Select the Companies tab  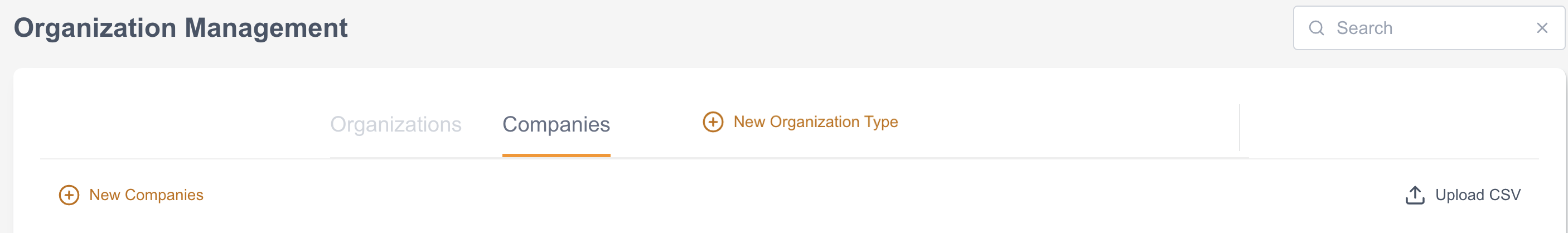pyautogui.click(x=556, y=124)
